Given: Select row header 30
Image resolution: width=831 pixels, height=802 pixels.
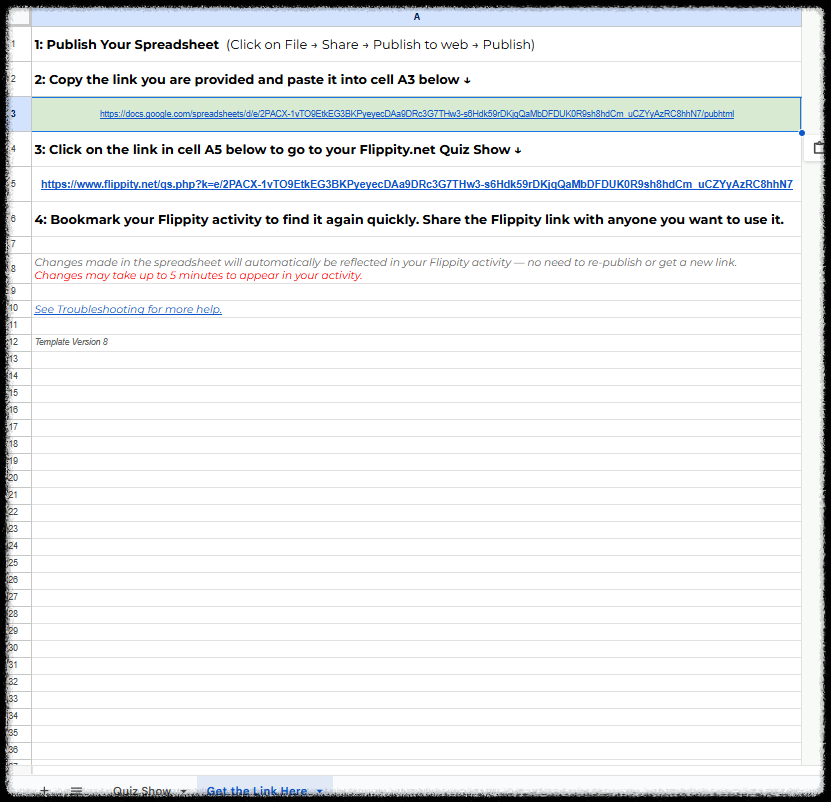Looking at the screenshot, I should [x=20, y=648].
